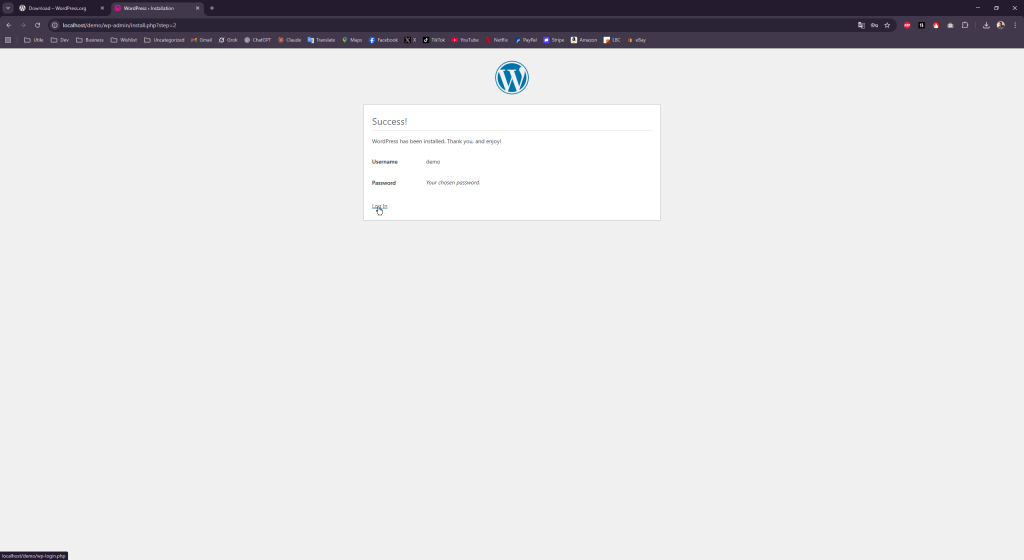Expand the Business bookmarks folder

pos(90,40)
